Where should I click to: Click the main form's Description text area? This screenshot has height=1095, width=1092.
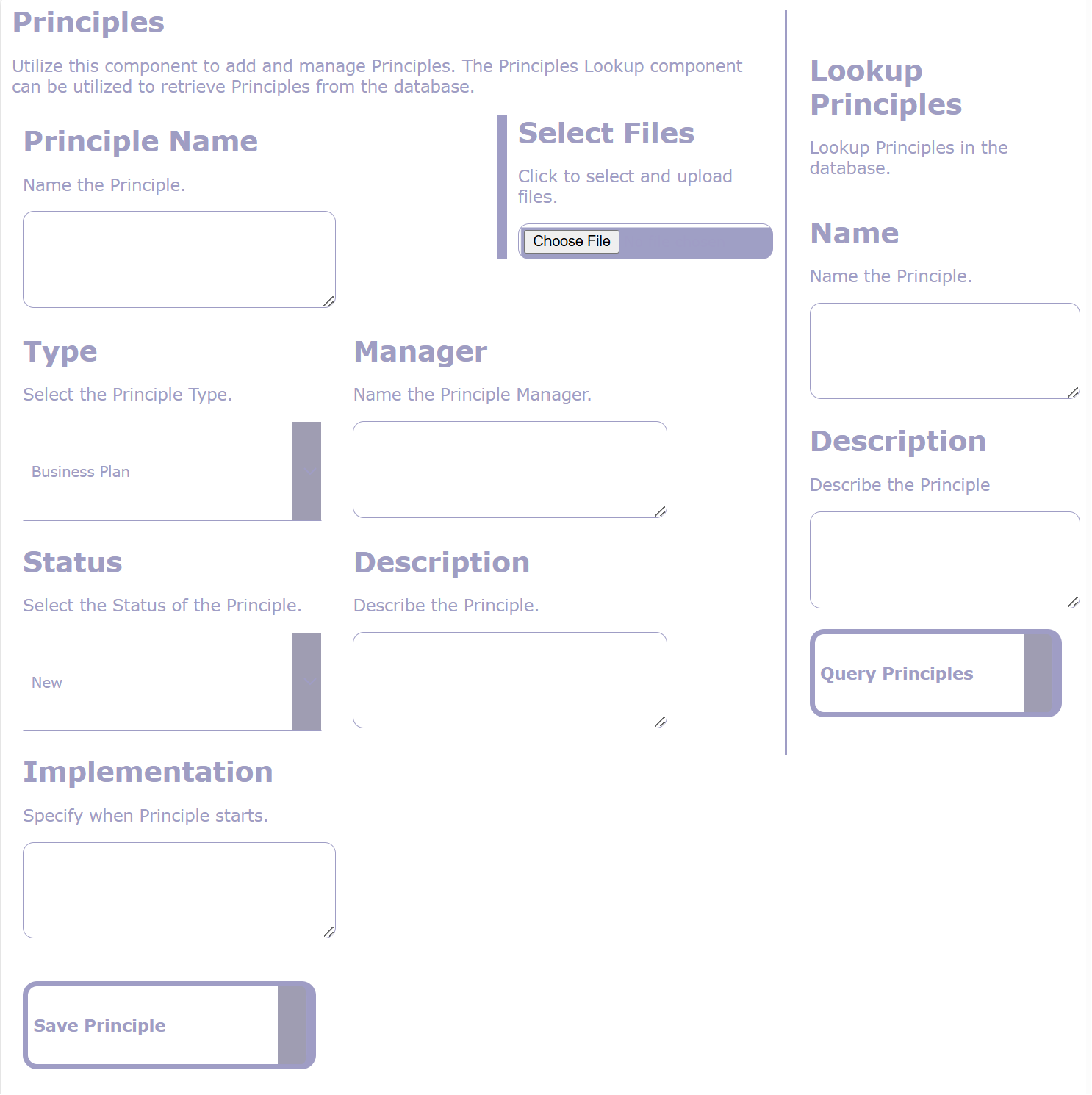click(509, 680)
